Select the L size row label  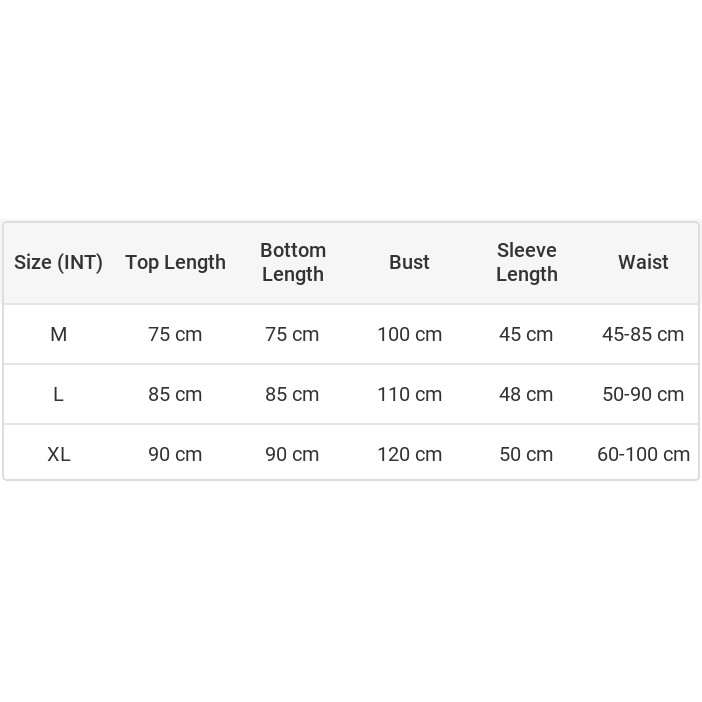(58, 394)
